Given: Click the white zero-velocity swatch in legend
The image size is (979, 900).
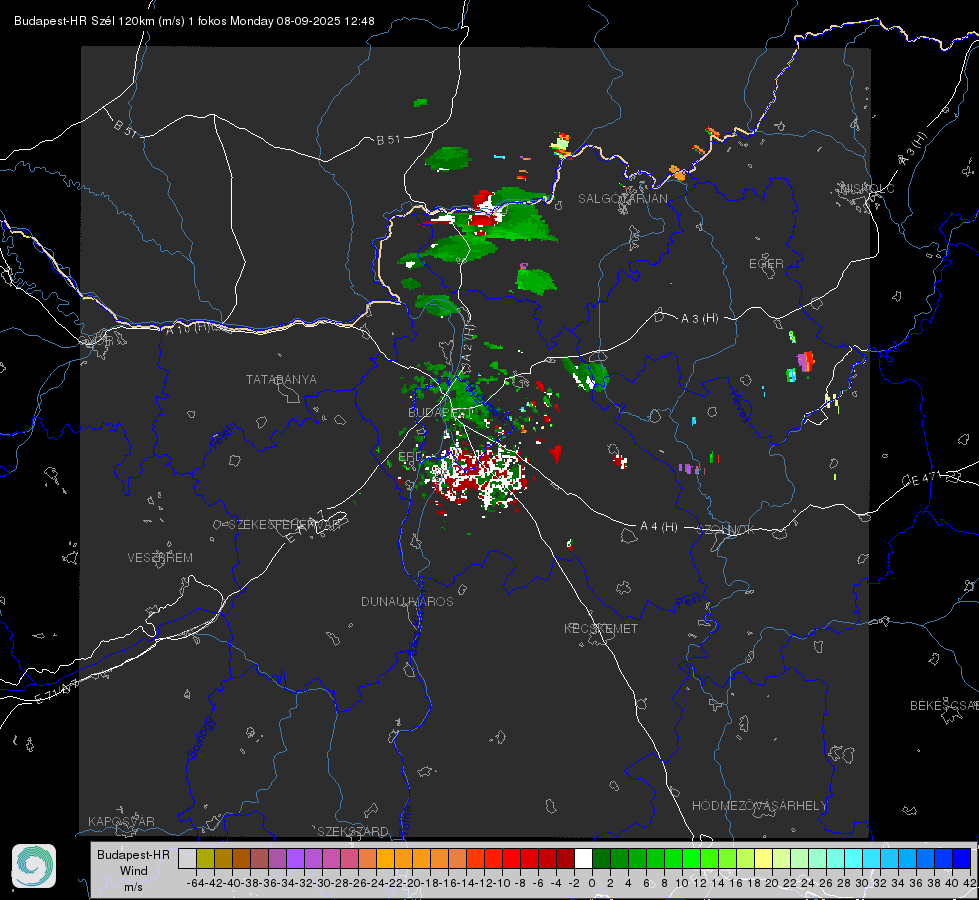Looking at the screenshot, I should [583, 858].
